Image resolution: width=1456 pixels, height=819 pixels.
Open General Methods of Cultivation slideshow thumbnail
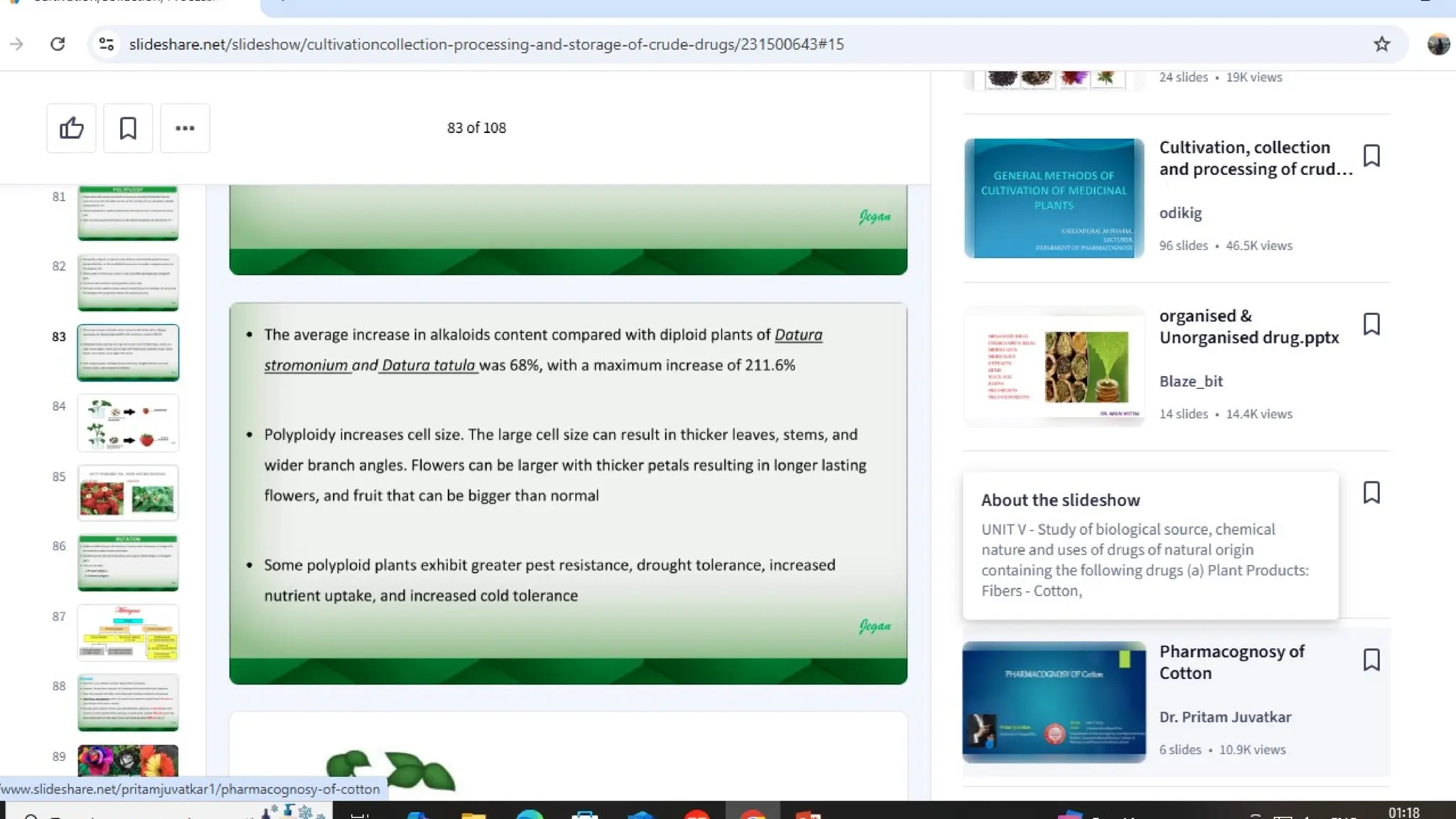(x=1054, y=198)
